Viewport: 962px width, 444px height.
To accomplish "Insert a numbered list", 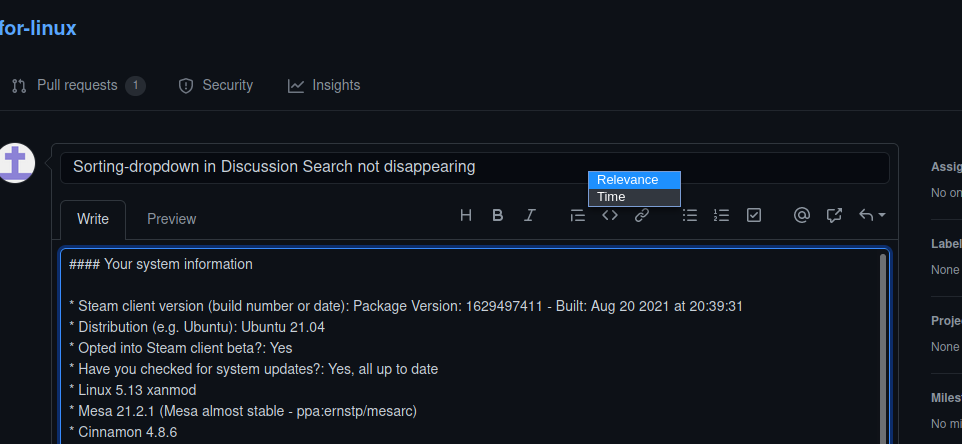I will pyautogui.click(x=722, y=215).
